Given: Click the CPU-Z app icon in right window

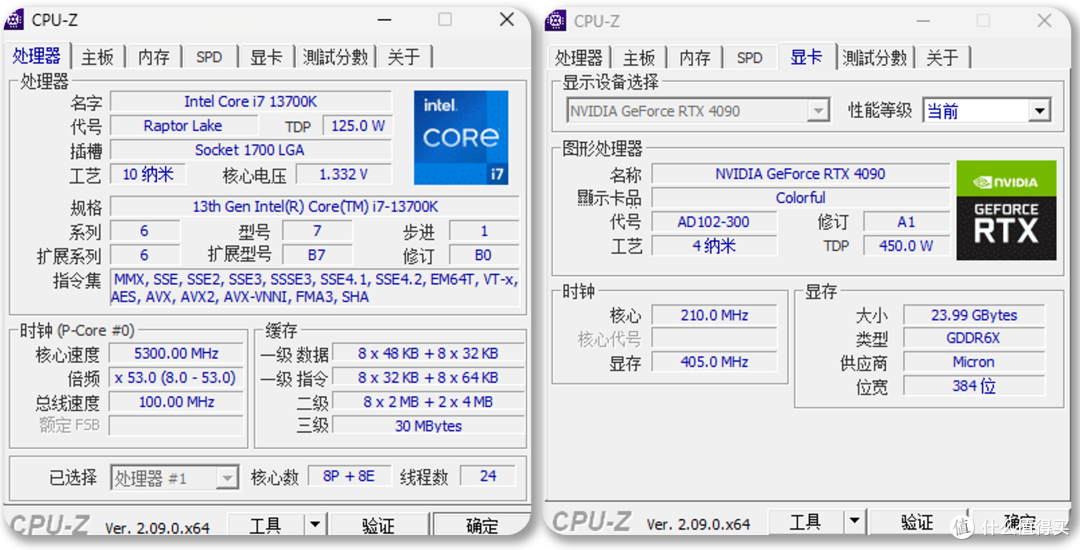Looking at the screenshot, I should (555, 21).
